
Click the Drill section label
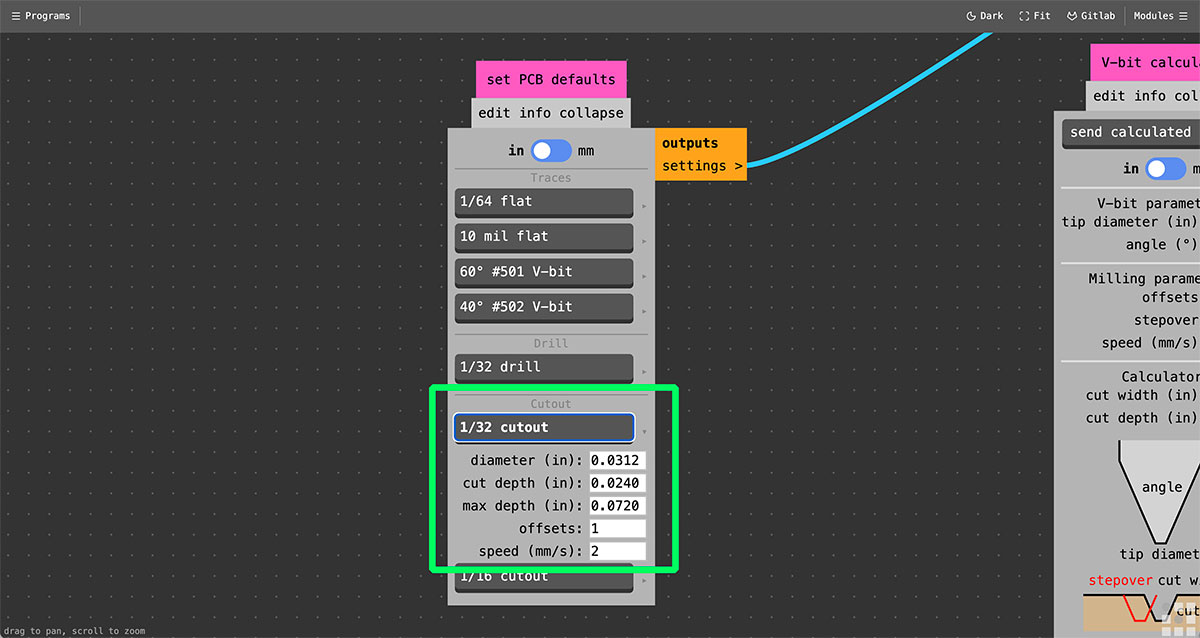click(551, 343)
